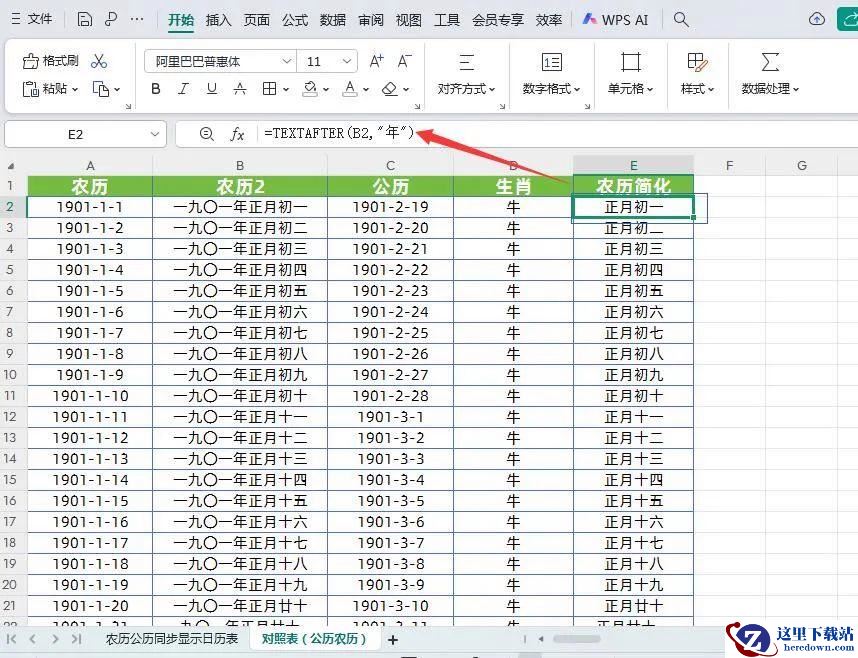The width and height of the screenshot is (858, 658).
Task: Switch to the 页面 ribbon tab
Action: (257, 20)
